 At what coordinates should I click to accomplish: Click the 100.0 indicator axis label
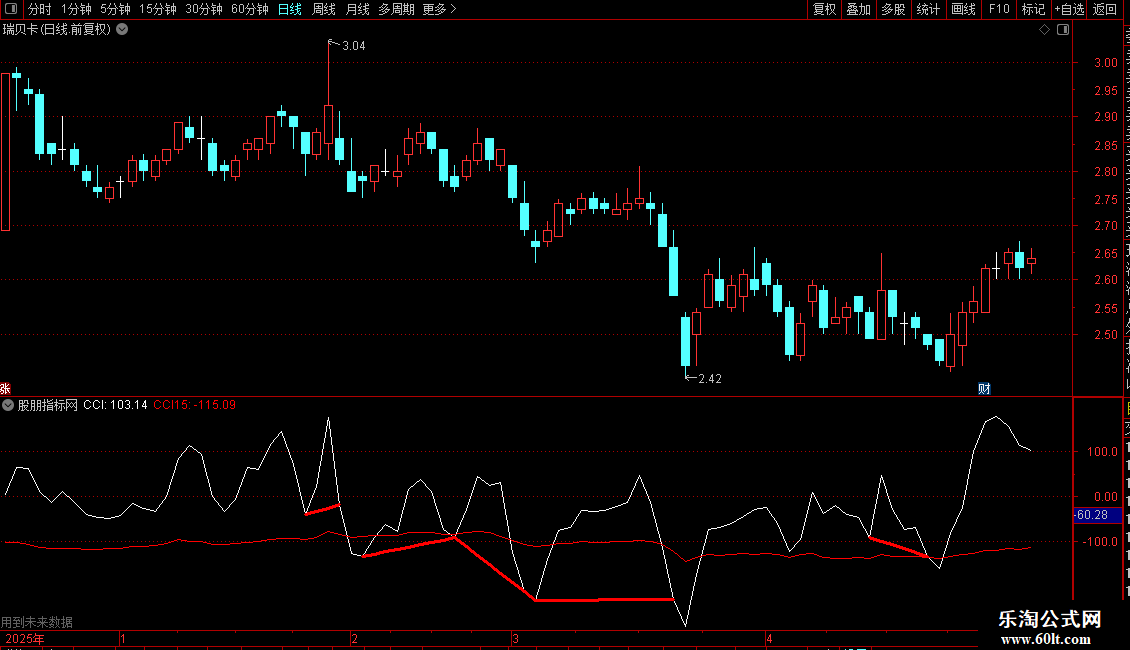(1103, 452)
